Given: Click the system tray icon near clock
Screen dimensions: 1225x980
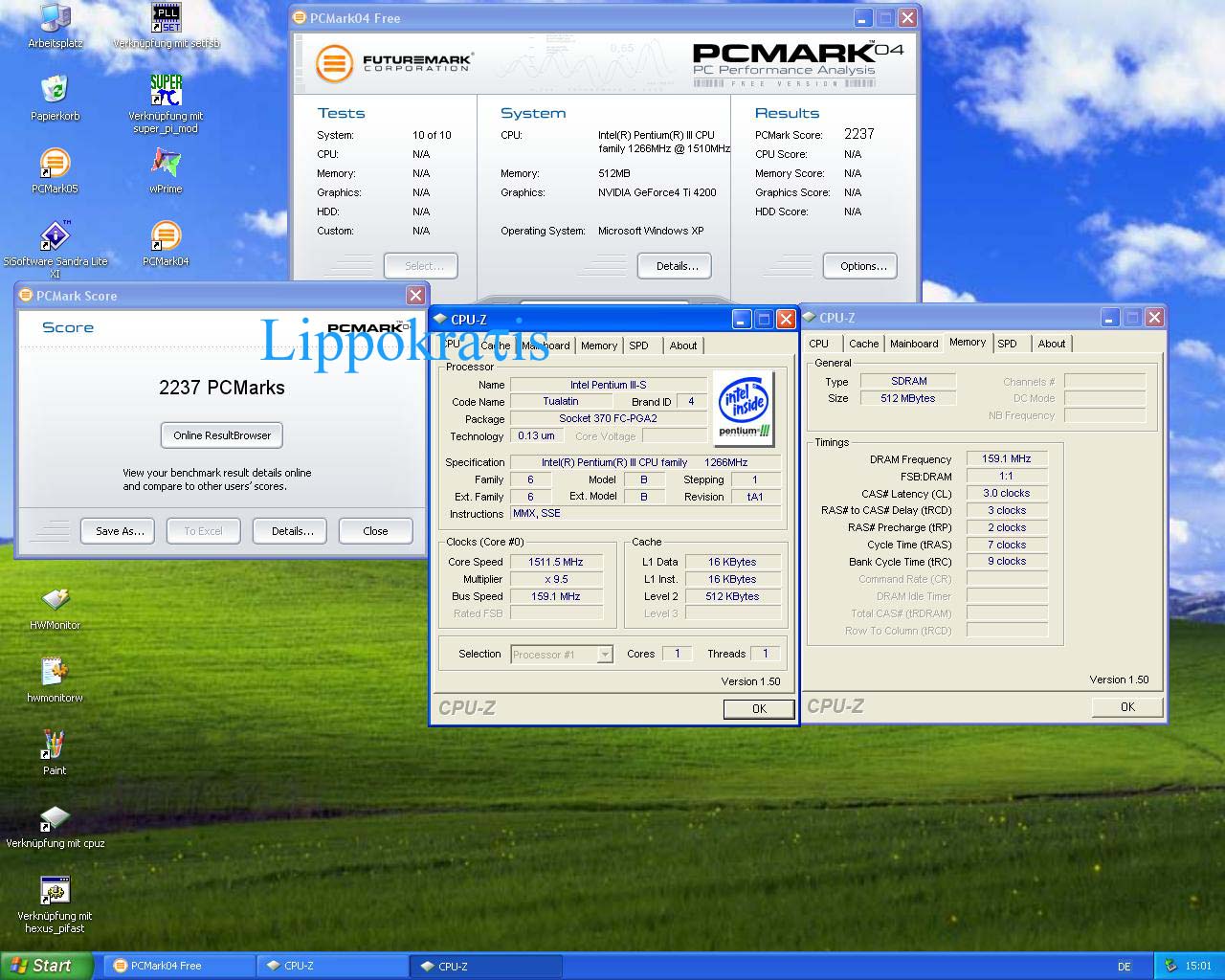Looking at the screenshot, I should pos(1169,966).
